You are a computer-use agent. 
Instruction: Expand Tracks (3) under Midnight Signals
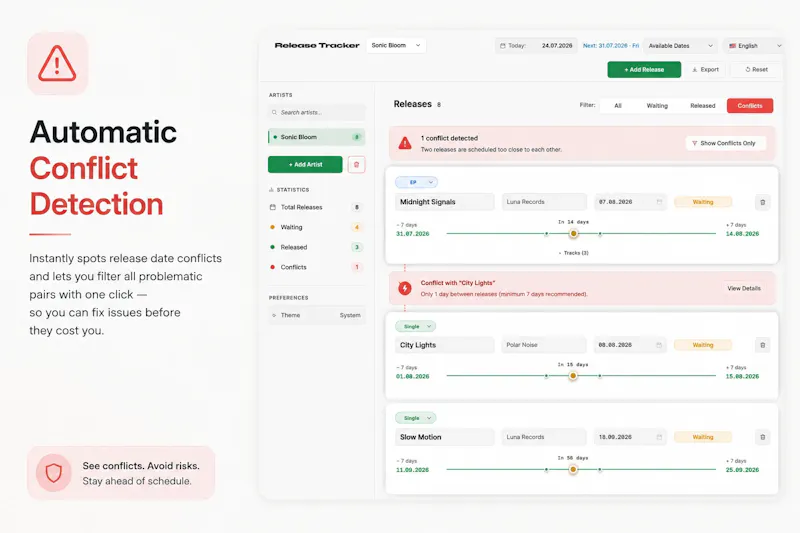tap(573, 253)
